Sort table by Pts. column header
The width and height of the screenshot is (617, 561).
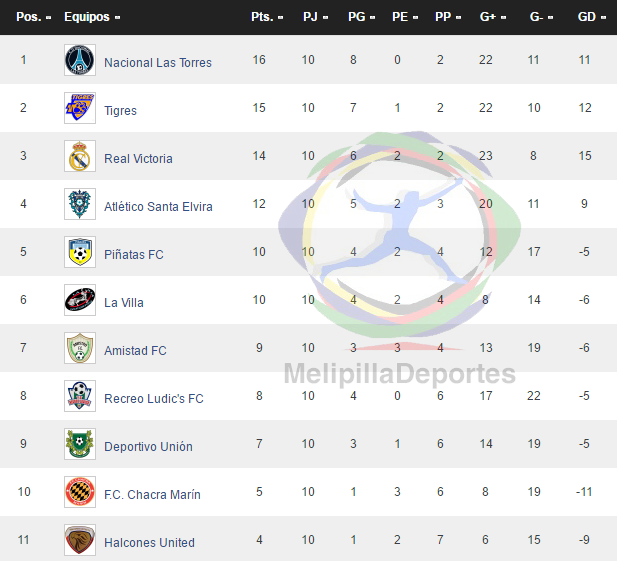coord(267,17)
